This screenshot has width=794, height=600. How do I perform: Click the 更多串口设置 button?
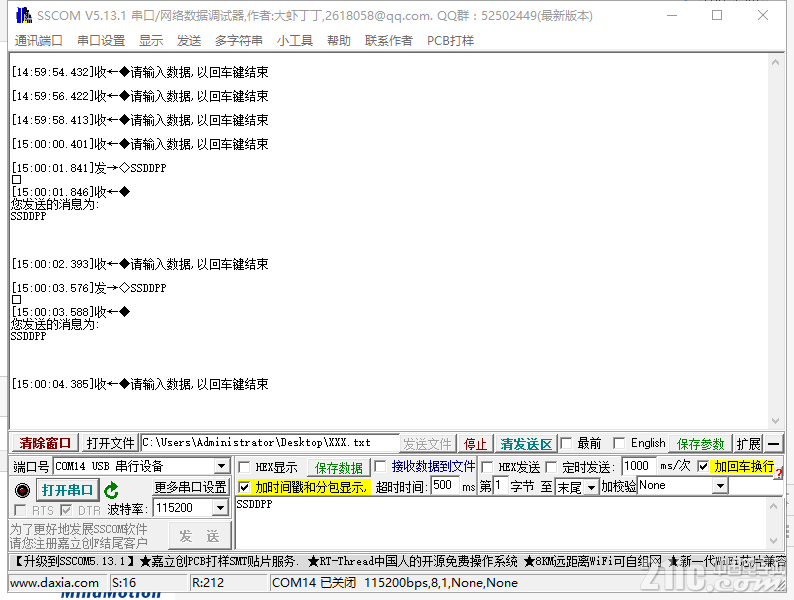click(x=190, y=487)
